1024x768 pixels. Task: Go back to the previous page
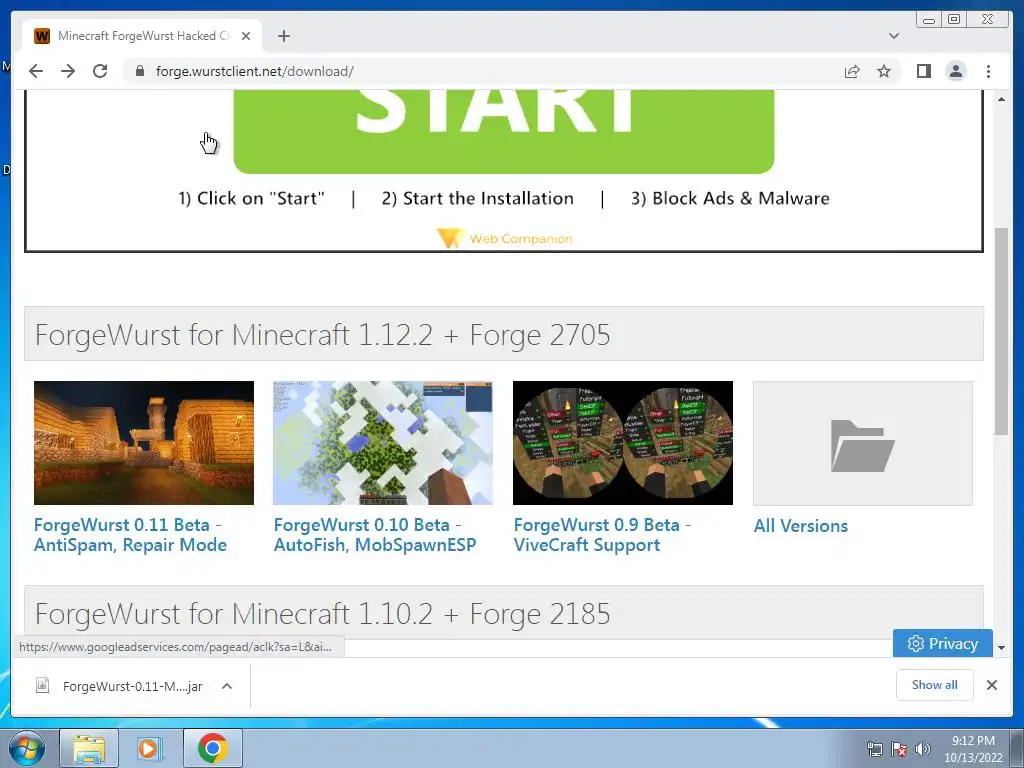tap(36, 71)
